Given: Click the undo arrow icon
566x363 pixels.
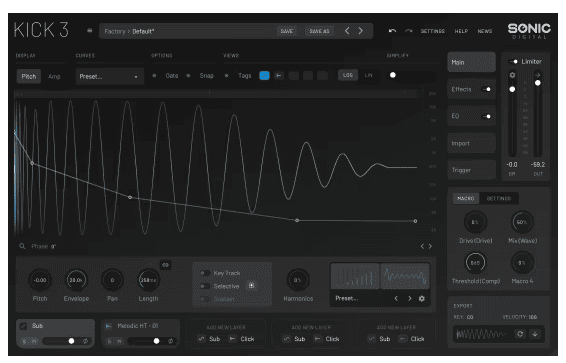Looking at the screenshot, I should (392, 31).
